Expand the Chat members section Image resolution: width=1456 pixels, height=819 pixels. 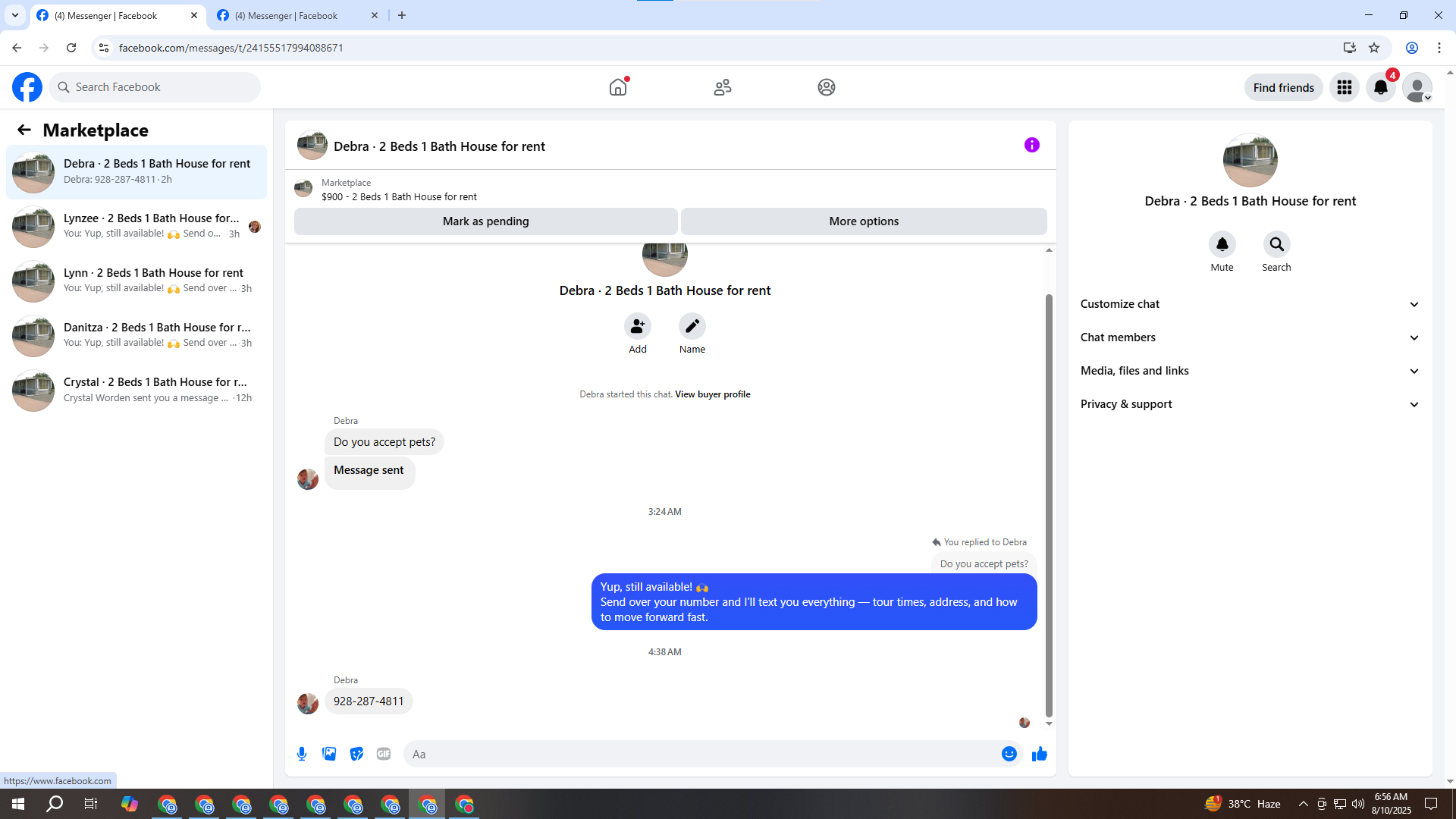[x=1249, y=337]
